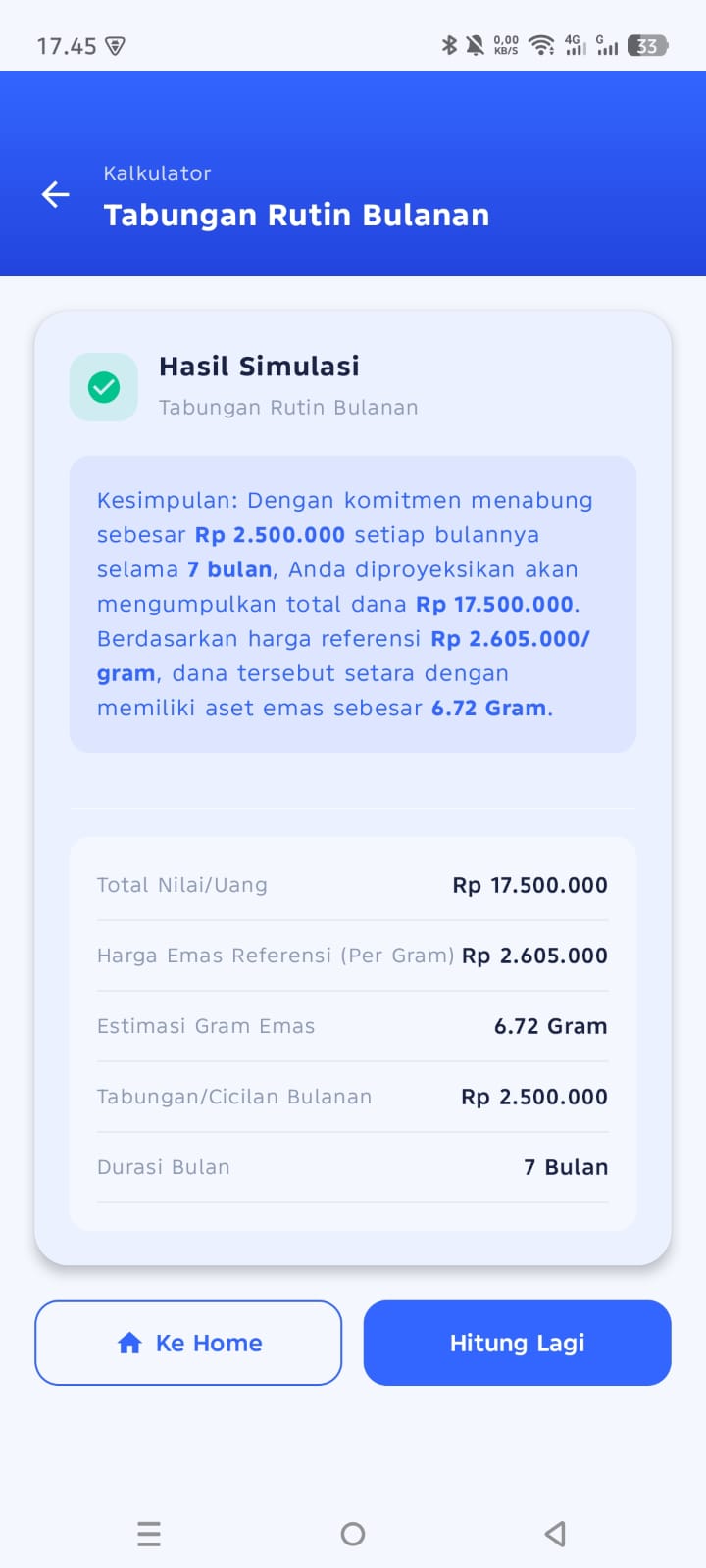Select the Total Nilai/Uang row

(x=352, y=885)
